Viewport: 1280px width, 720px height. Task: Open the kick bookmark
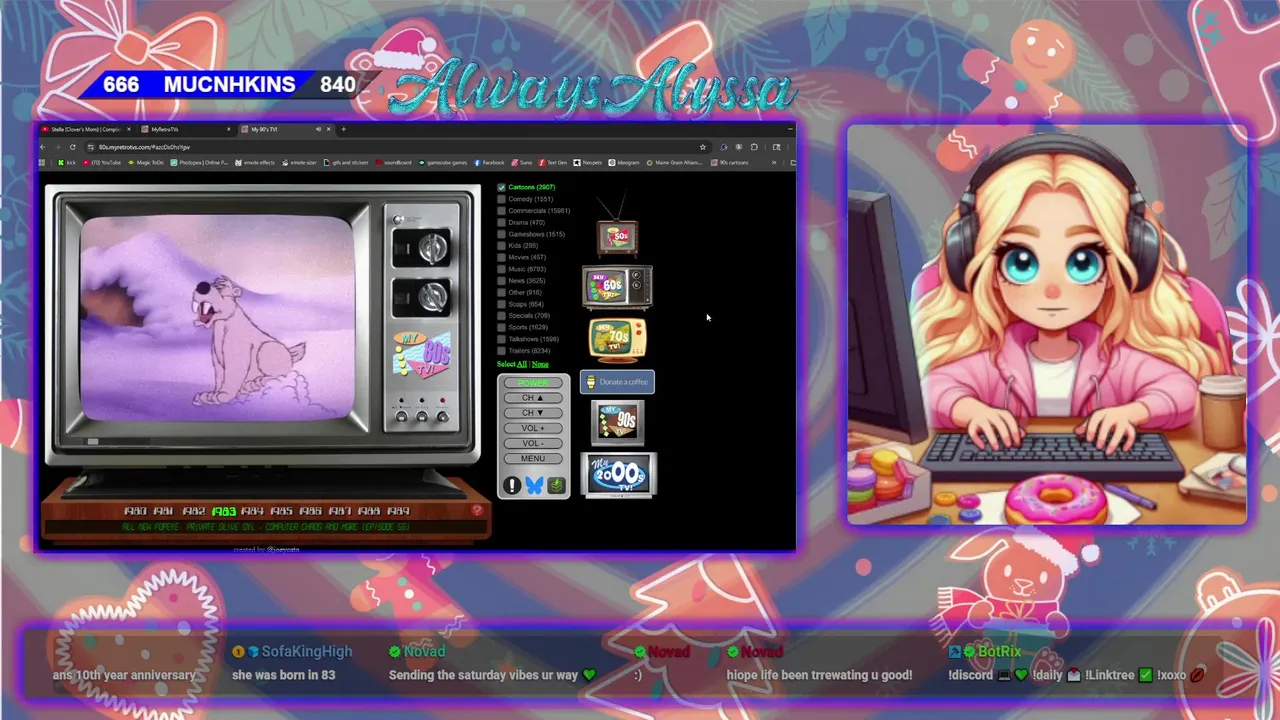[x=66, y=162]
